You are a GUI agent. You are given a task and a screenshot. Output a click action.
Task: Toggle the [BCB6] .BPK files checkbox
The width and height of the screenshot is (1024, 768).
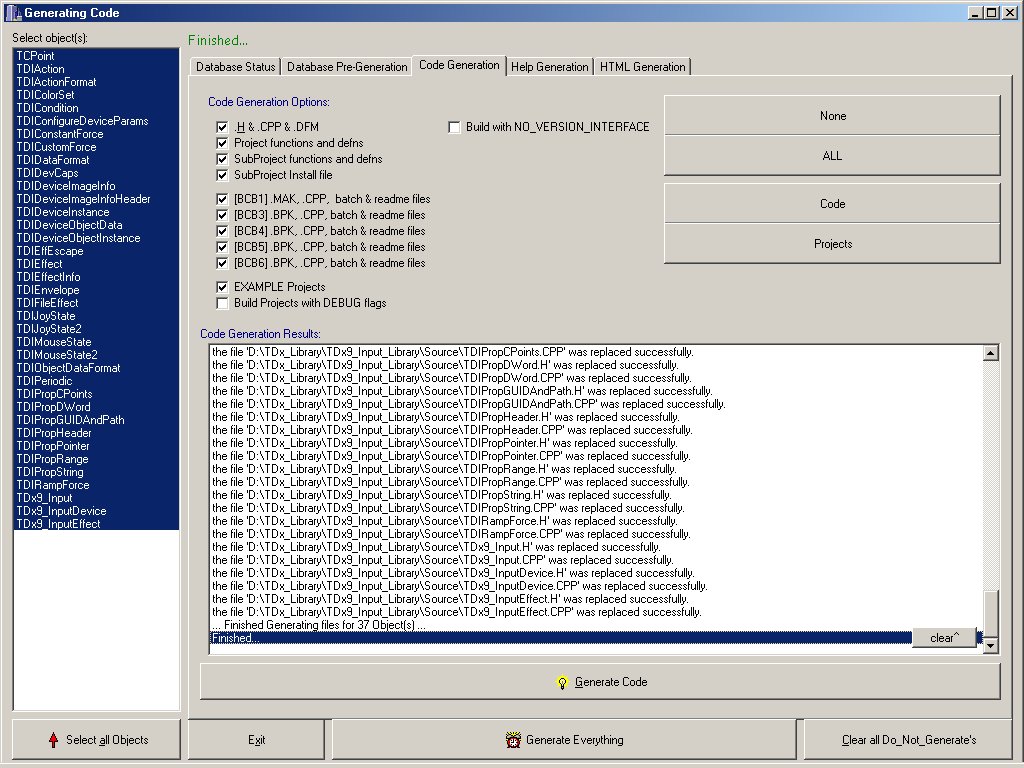pyautogui.click(x=222, y=263)
